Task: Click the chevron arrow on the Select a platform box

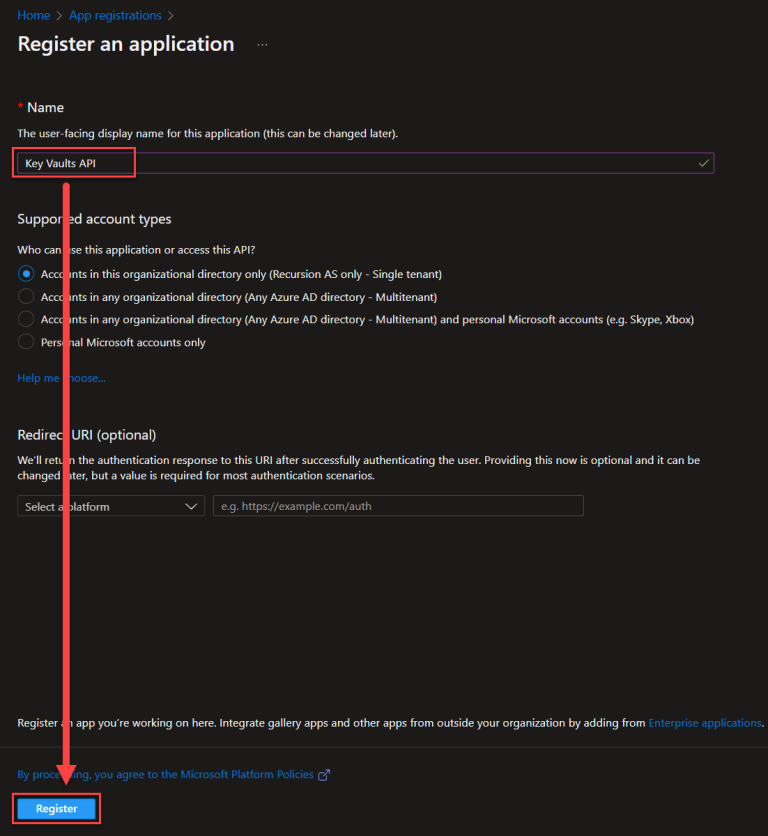Action: coord(191,506)
